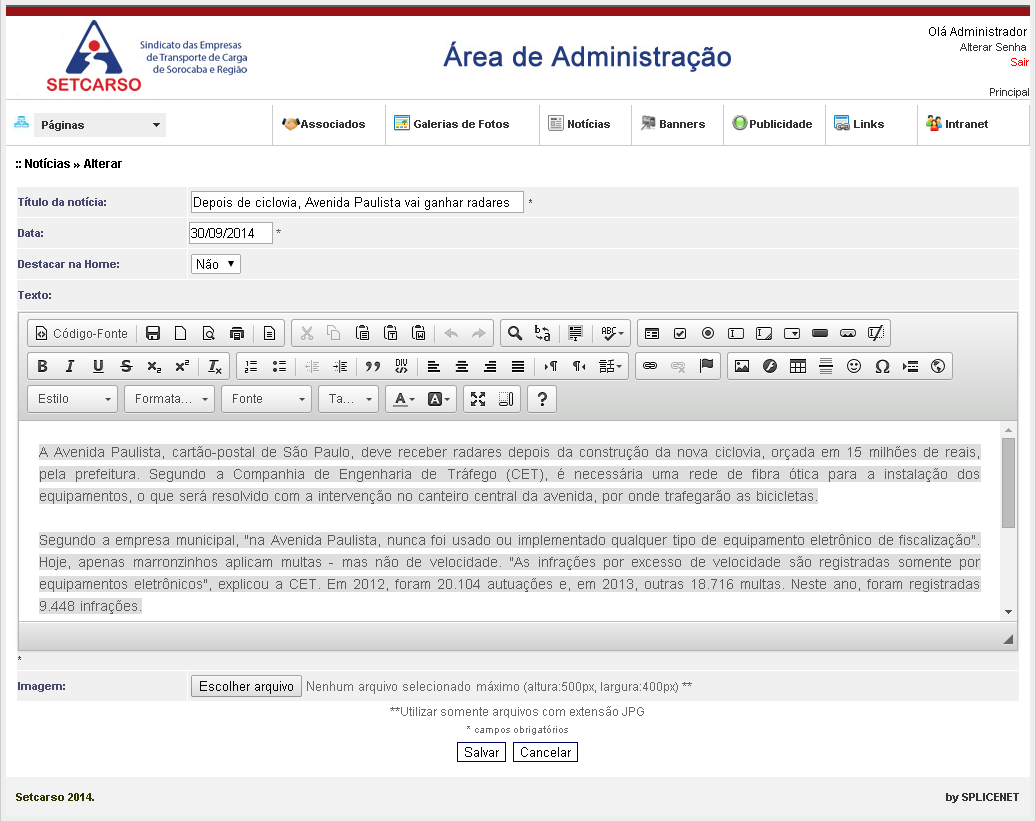Click the Cancelar button

546,752
